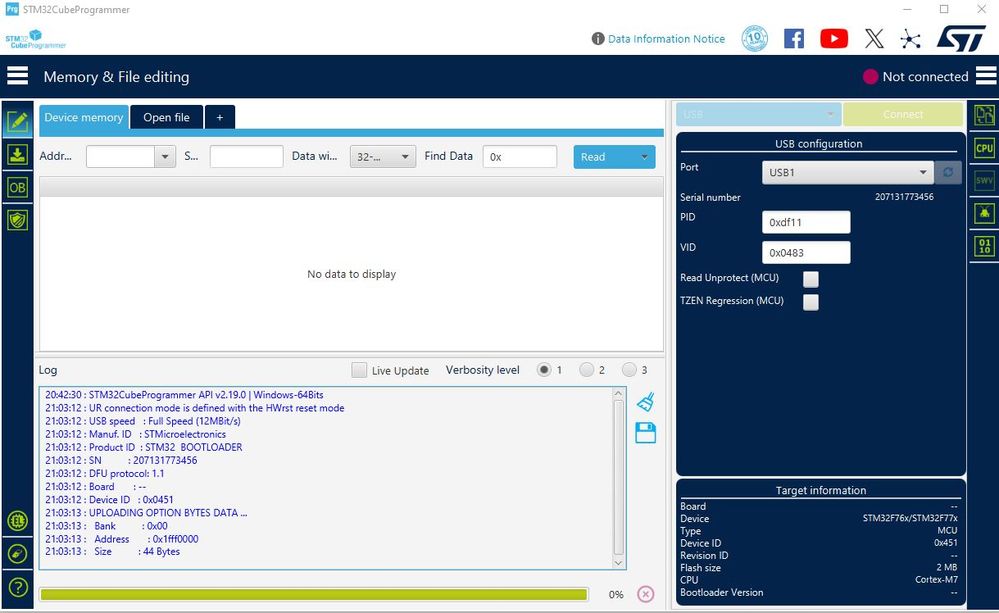Click log line 'Size : 44 Bytes'

coord(112,552)
